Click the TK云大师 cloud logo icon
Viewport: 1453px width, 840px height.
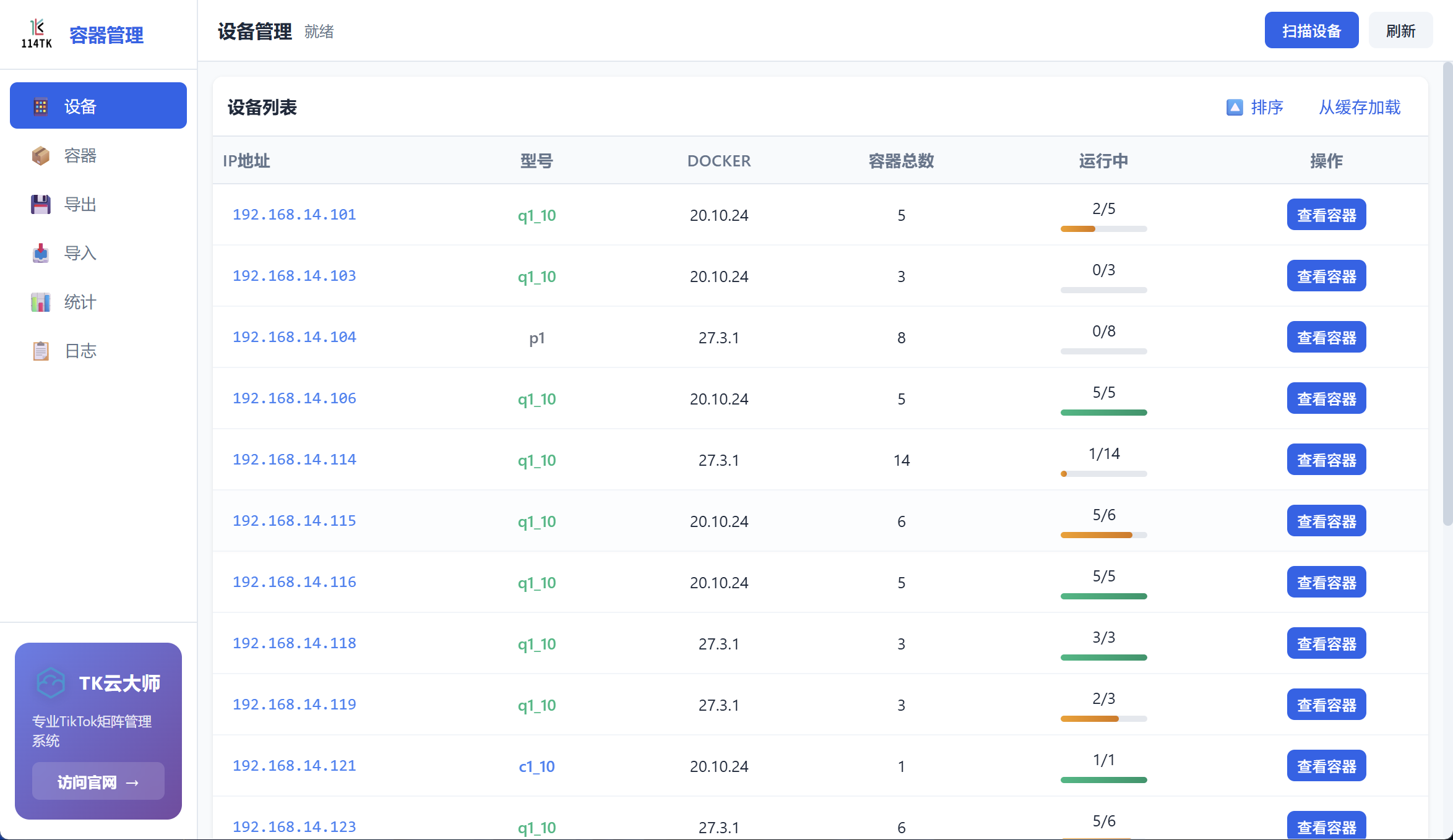[x=51, y=683]
